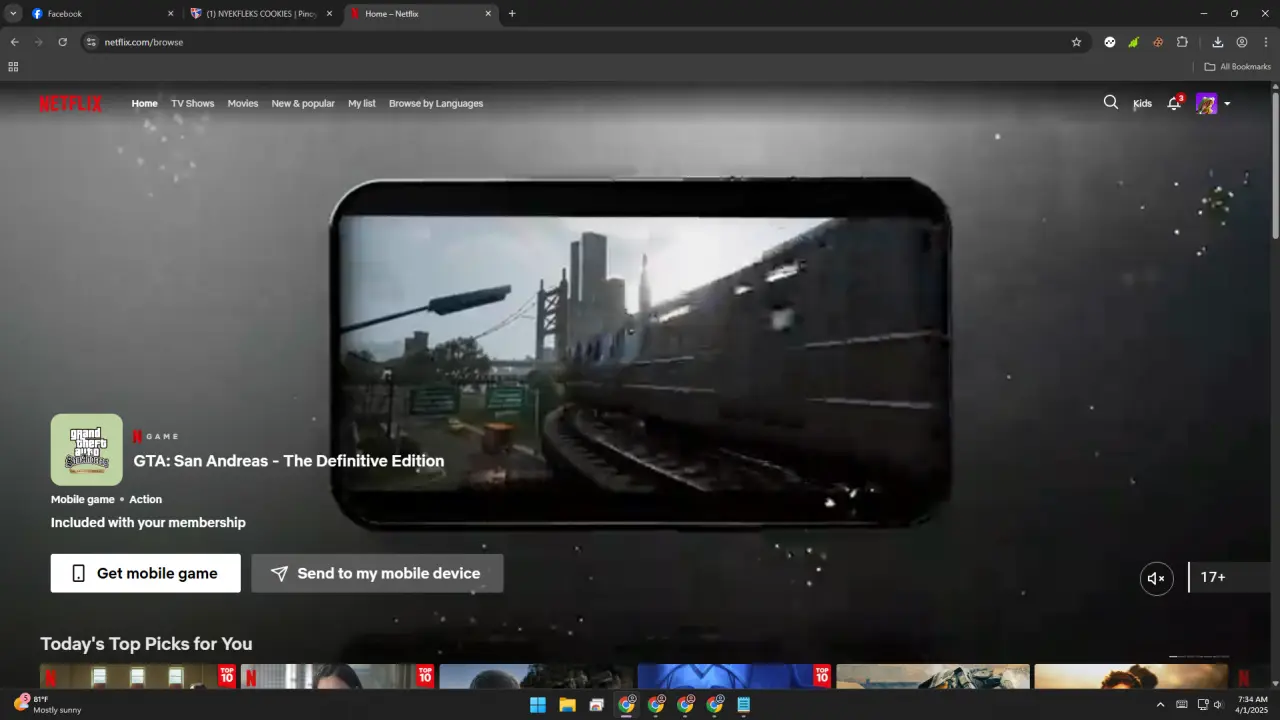The image size is (1280, 720).
Task: Open Netflix search magnifier icon
Action: pyautogui.click(x=1110, y=102)
